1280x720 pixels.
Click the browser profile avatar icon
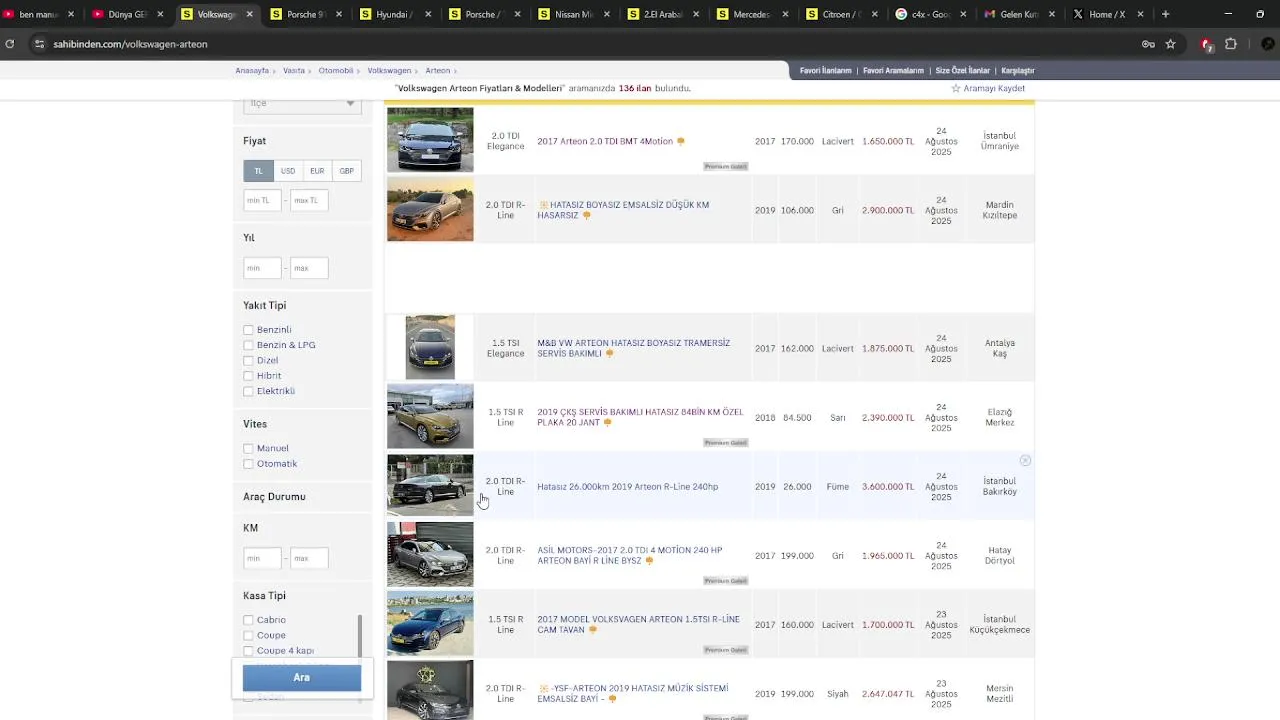pos(1268,44)
